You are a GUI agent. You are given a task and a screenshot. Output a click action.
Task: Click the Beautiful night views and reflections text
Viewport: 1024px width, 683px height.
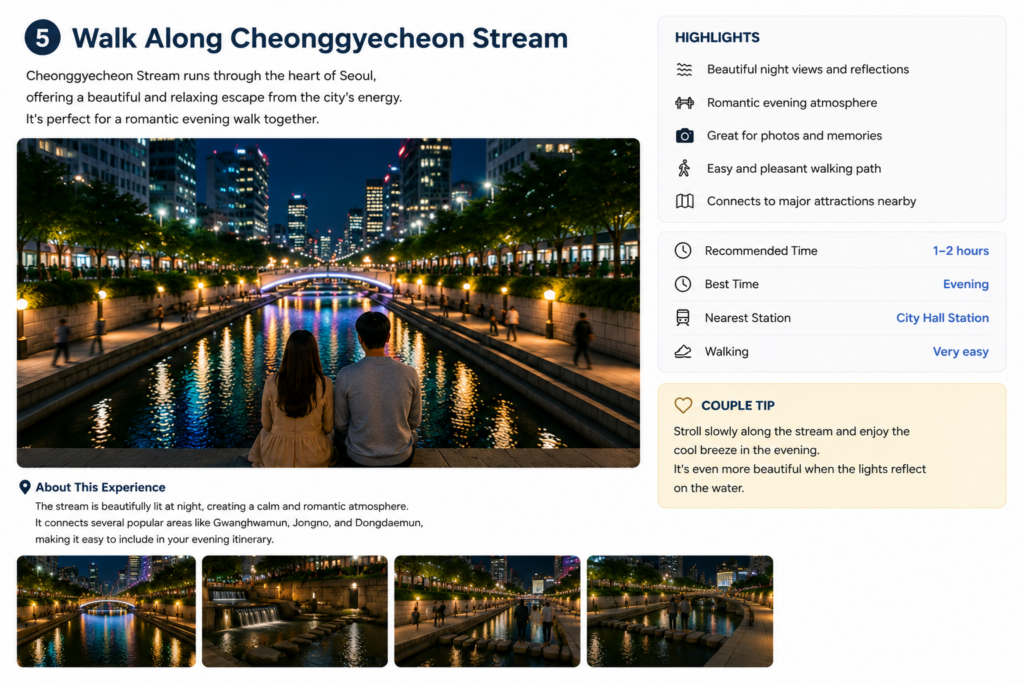pyautogui.click(x=808, y=69)
